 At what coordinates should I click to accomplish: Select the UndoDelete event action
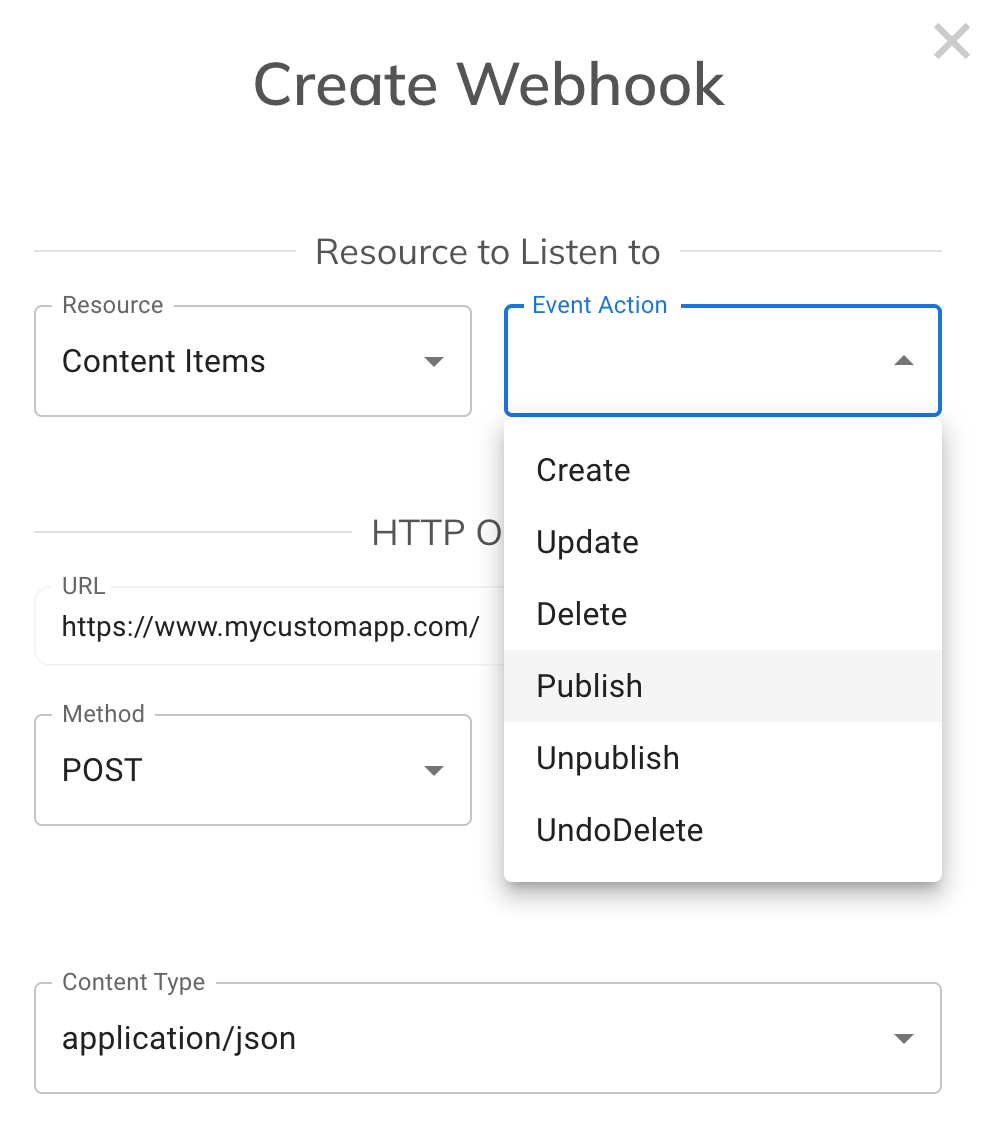620,830
